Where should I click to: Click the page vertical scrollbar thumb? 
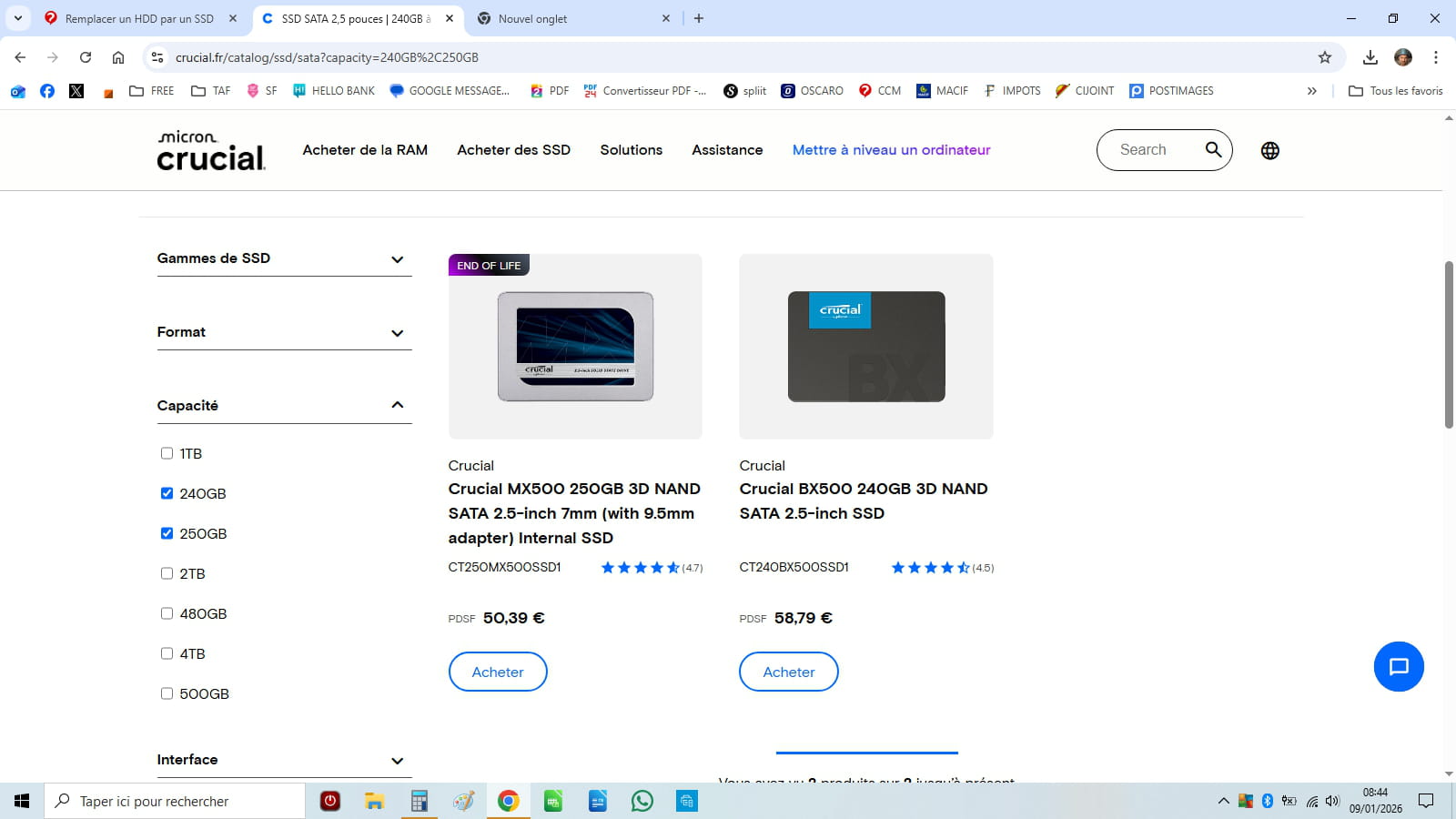[x=1449, y=344]
